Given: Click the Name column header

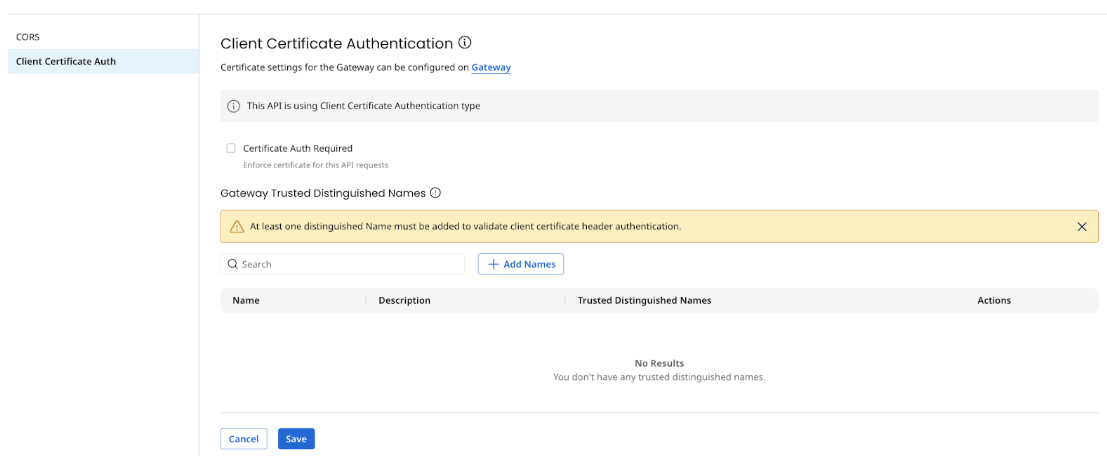Looking at the screenshot, I should pos(246,300).
